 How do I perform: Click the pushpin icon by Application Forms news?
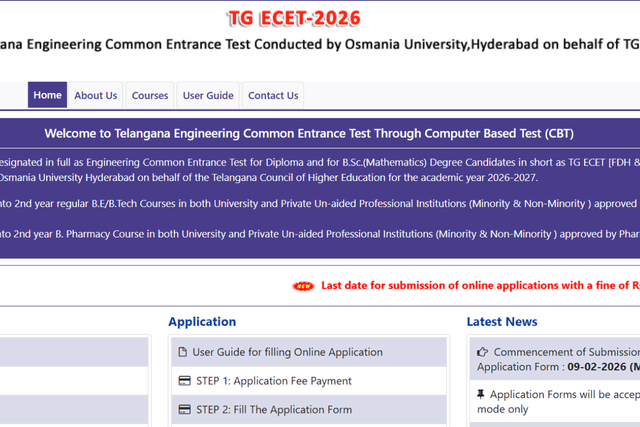pyautogui.click(x=480, y=394)
